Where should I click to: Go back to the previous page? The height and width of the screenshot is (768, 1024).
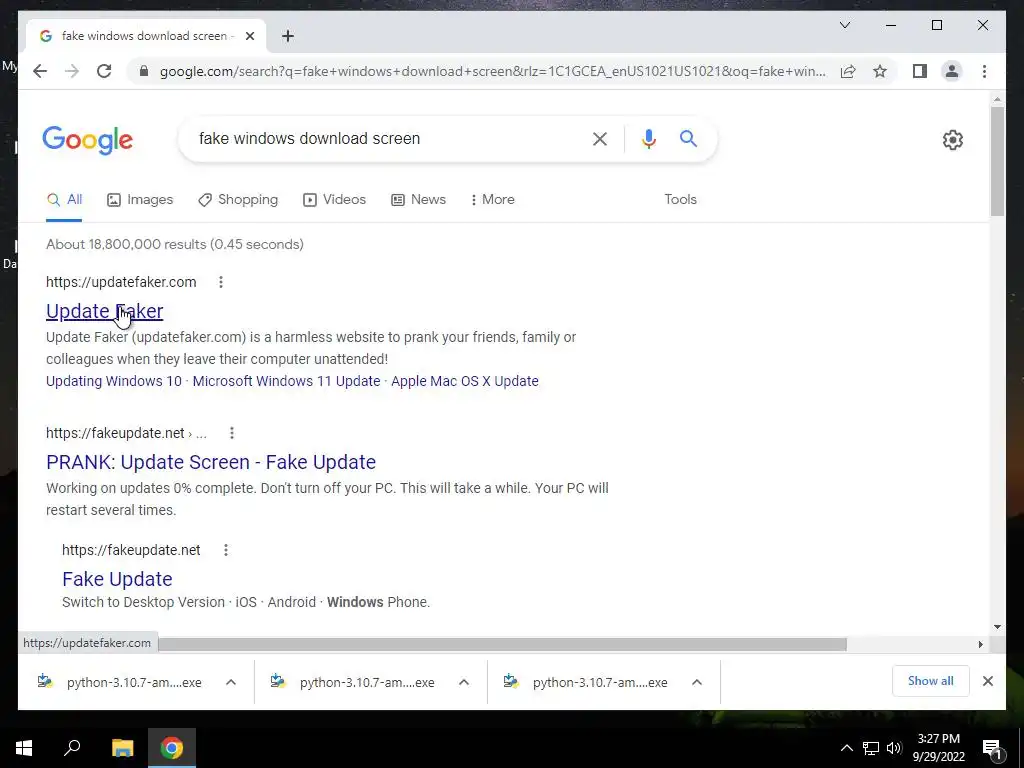(40, 71)
